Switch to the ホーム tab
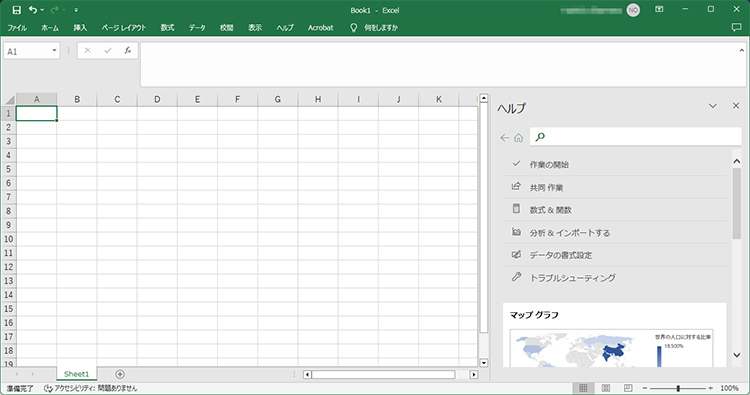The height and width of the screenshot is (395, 750). (x=50, y=28)
